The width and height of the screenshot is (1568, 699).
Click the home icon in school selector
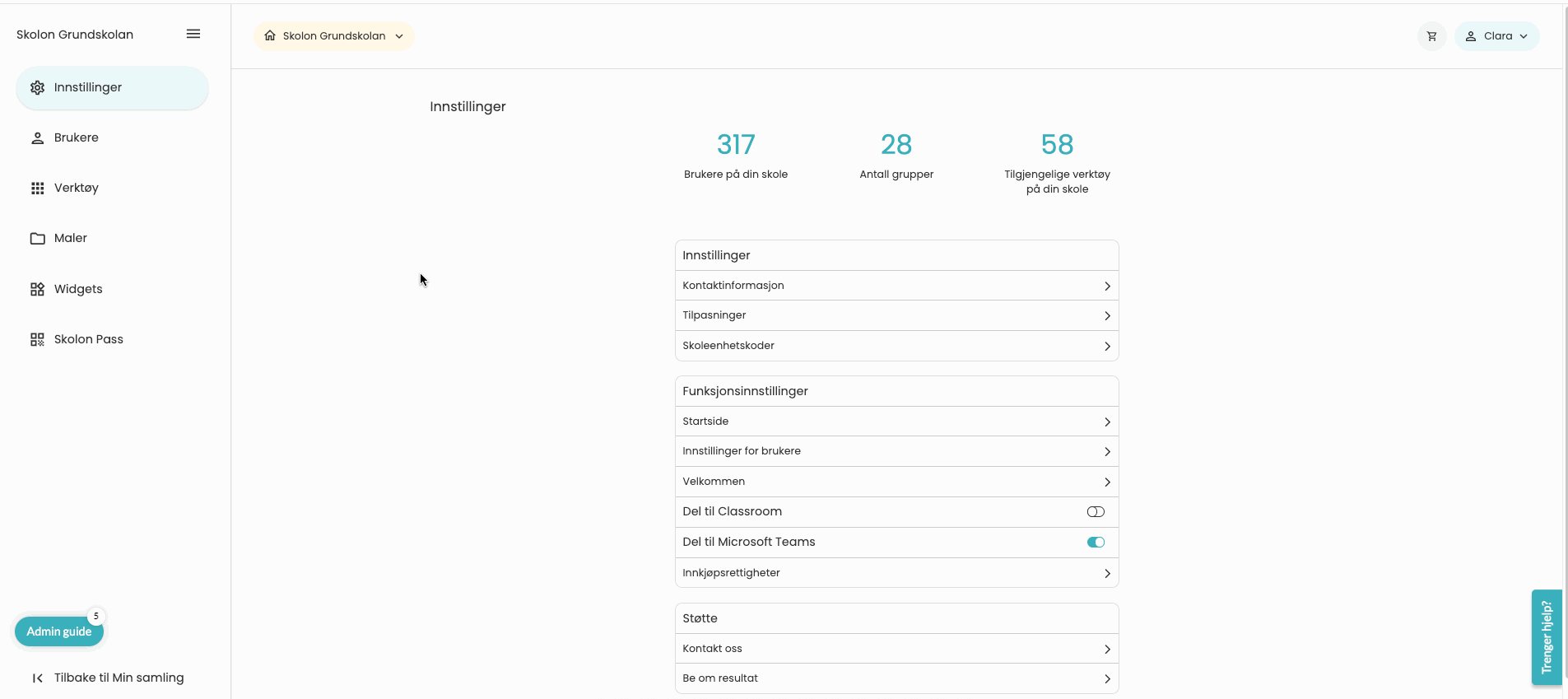tap(269, 35)
